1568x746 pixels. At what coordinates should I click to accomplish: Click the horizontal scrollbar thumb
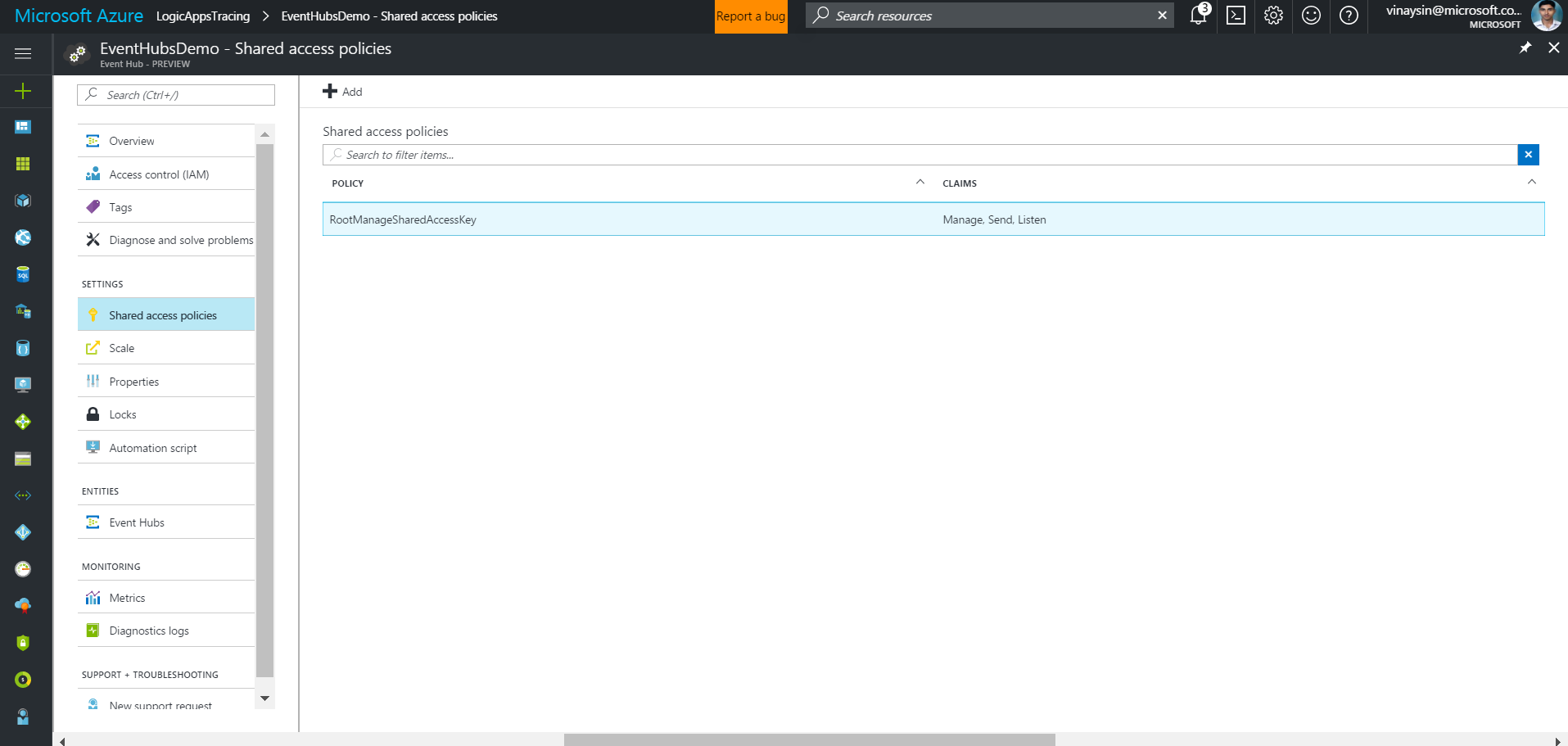[809, 740]
